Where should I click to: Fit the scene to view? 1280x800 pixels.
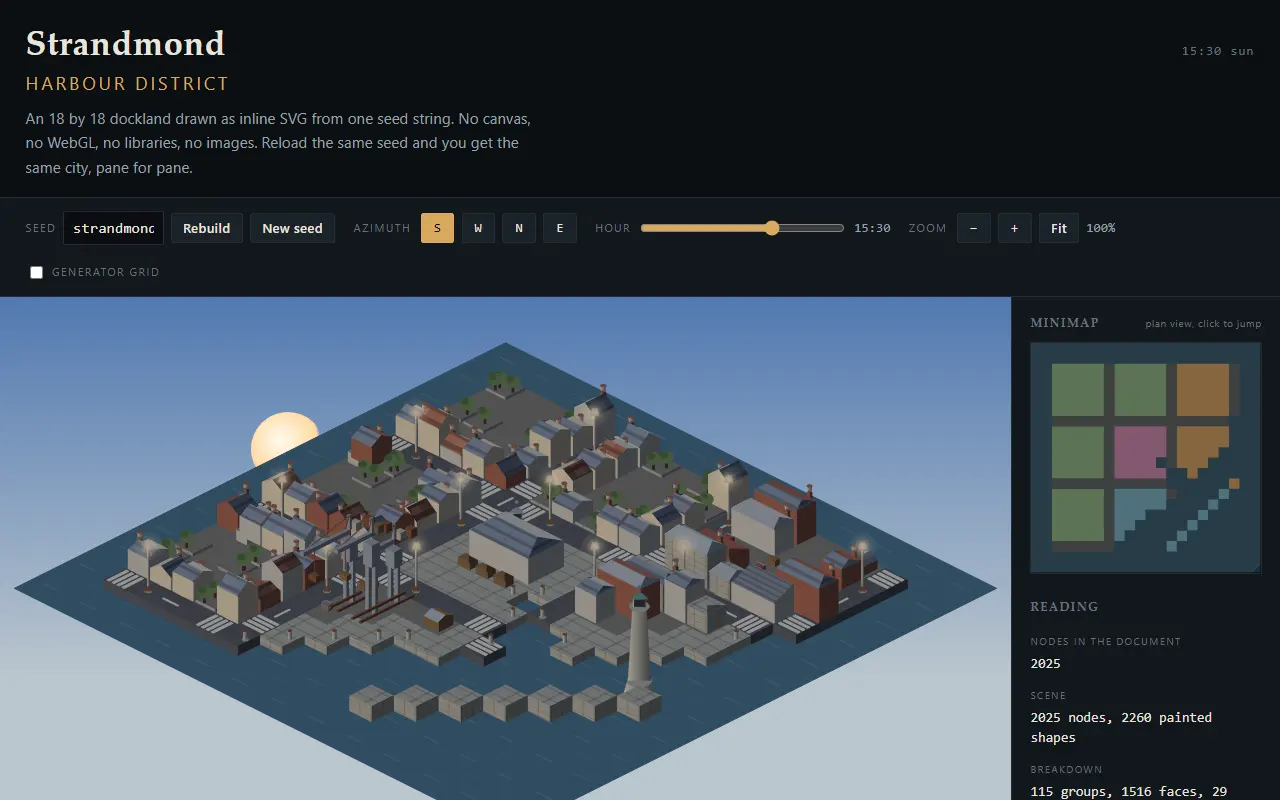1059,228
